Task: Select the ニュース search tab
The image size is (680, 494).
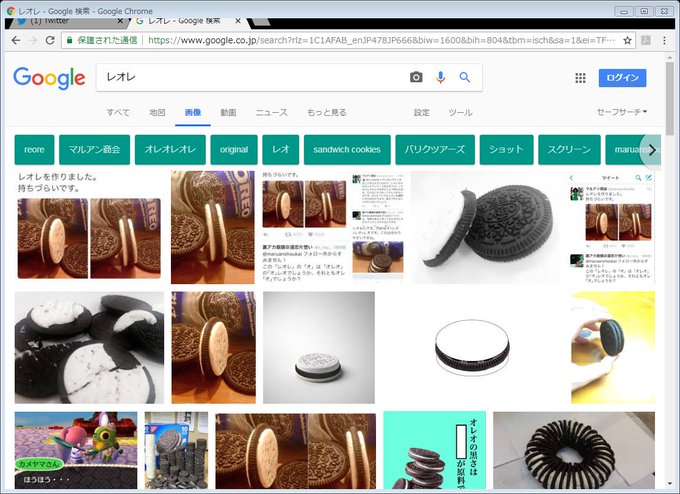Action: tap(271, 112)
